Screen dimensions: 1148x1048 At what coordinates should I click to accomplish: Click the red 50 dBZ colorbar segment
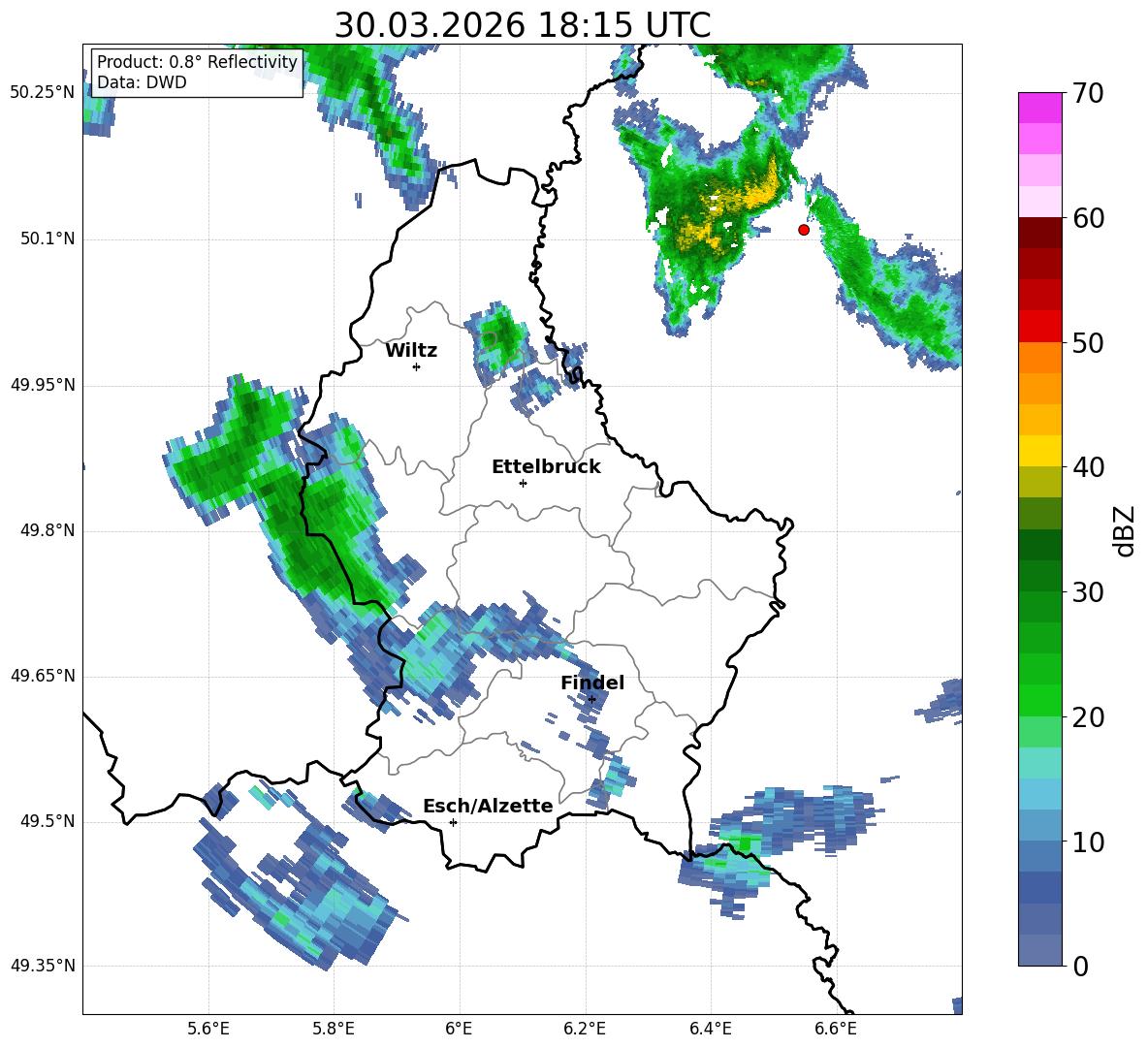(1039, 327)
